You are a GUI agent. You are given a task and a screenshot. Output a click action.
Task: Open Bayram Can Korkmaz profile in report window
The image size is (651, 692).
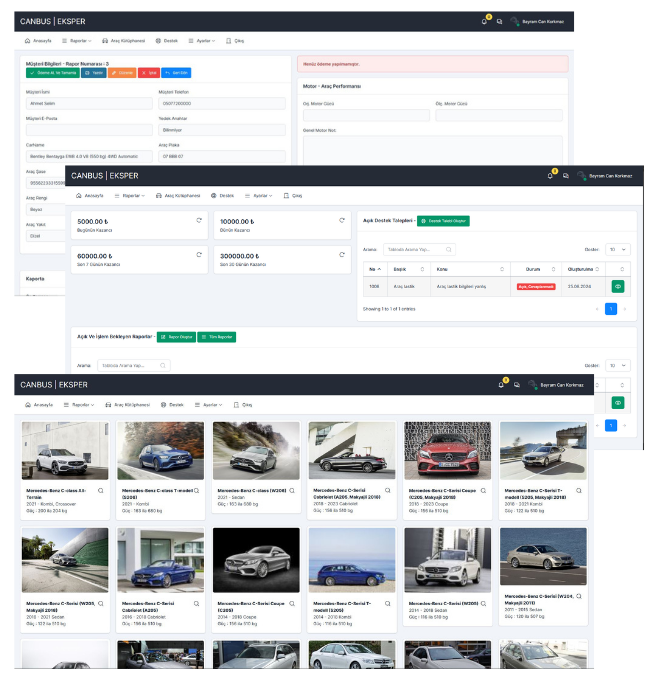click(x=537, y=21)
